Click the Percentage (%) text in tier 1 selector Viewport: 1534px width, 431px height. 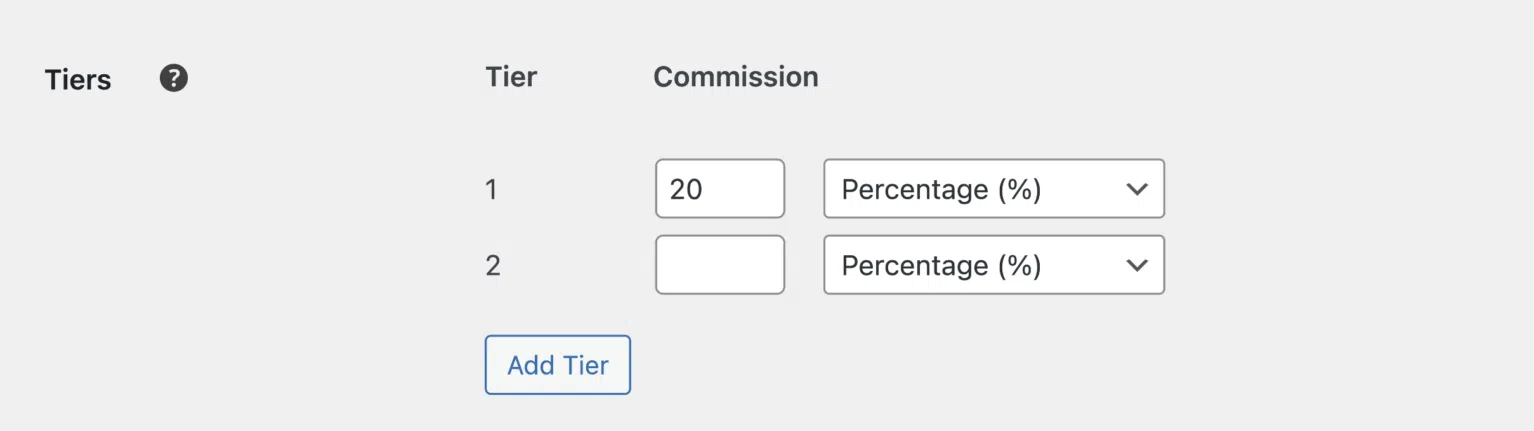click(942, 189)
